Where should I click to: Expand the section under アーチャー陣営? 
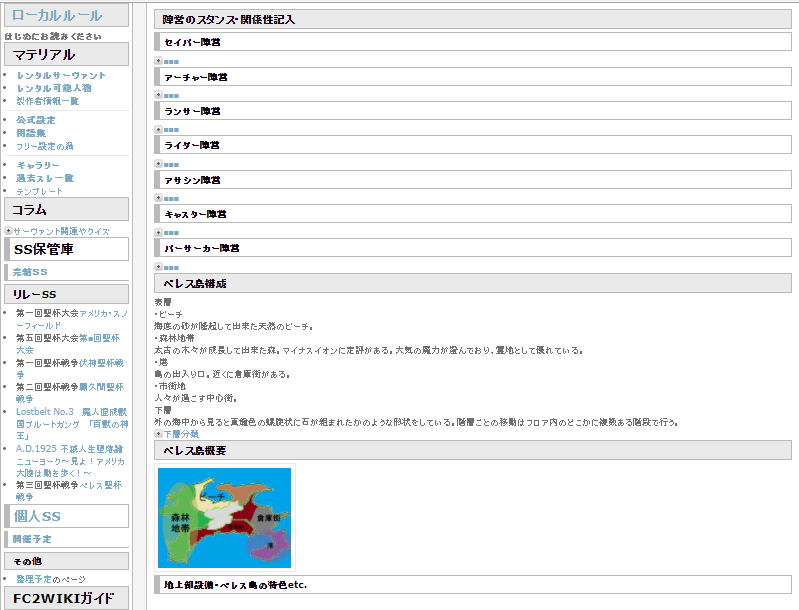pyautogui.click(x=158, y=95)
